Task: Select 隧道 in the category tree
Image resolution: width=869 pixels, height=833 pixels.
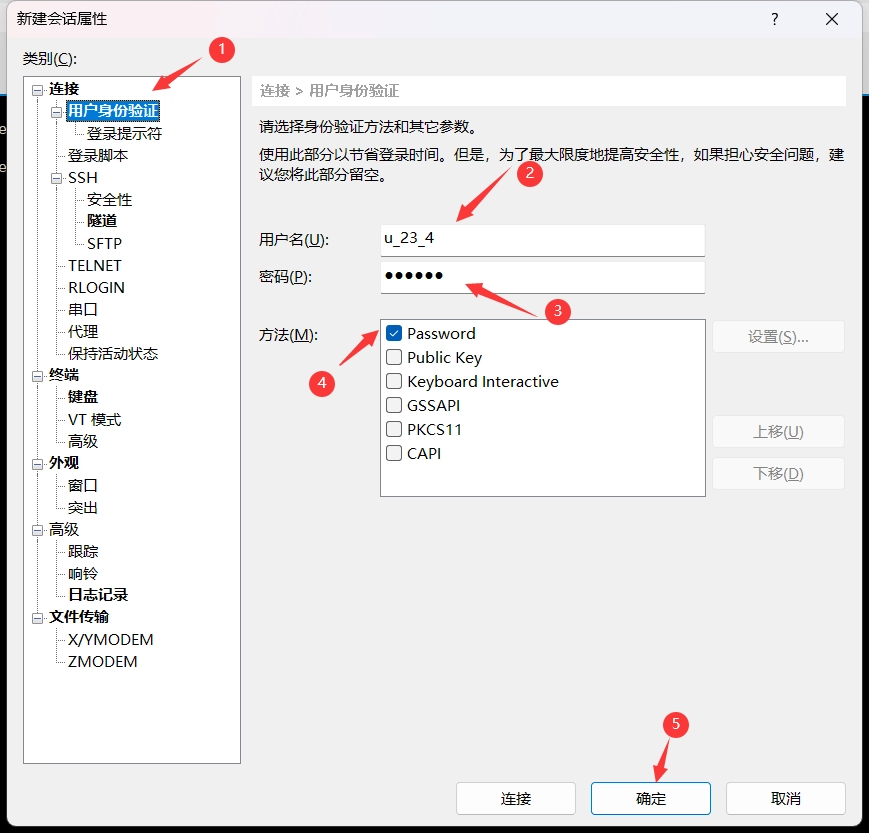Action: point(102,221)
